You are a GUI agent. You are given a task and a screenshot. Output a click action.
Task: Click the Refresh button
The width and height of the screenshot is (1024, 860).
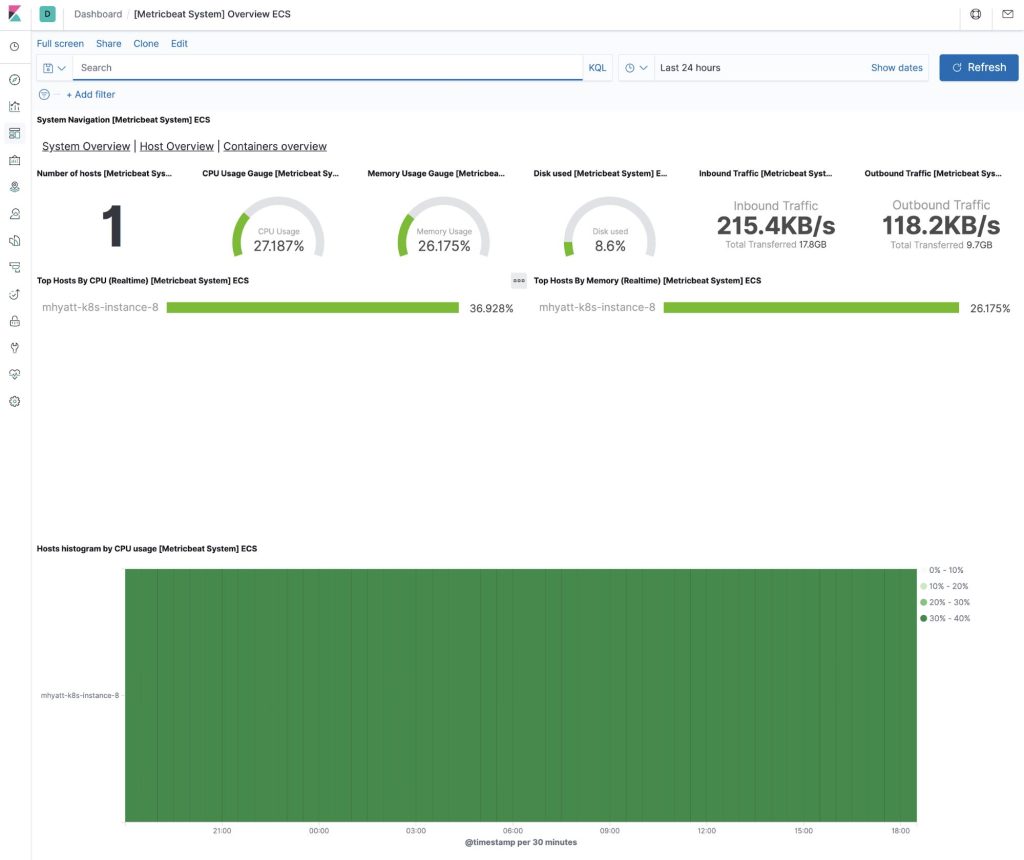point(978,67)
